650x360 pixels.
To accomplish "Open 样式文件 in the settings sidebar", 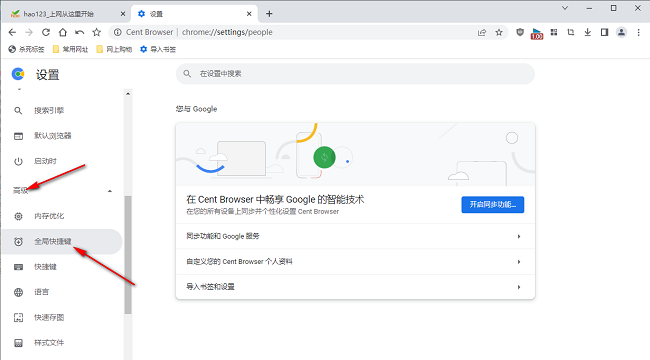I will (62, 343).
